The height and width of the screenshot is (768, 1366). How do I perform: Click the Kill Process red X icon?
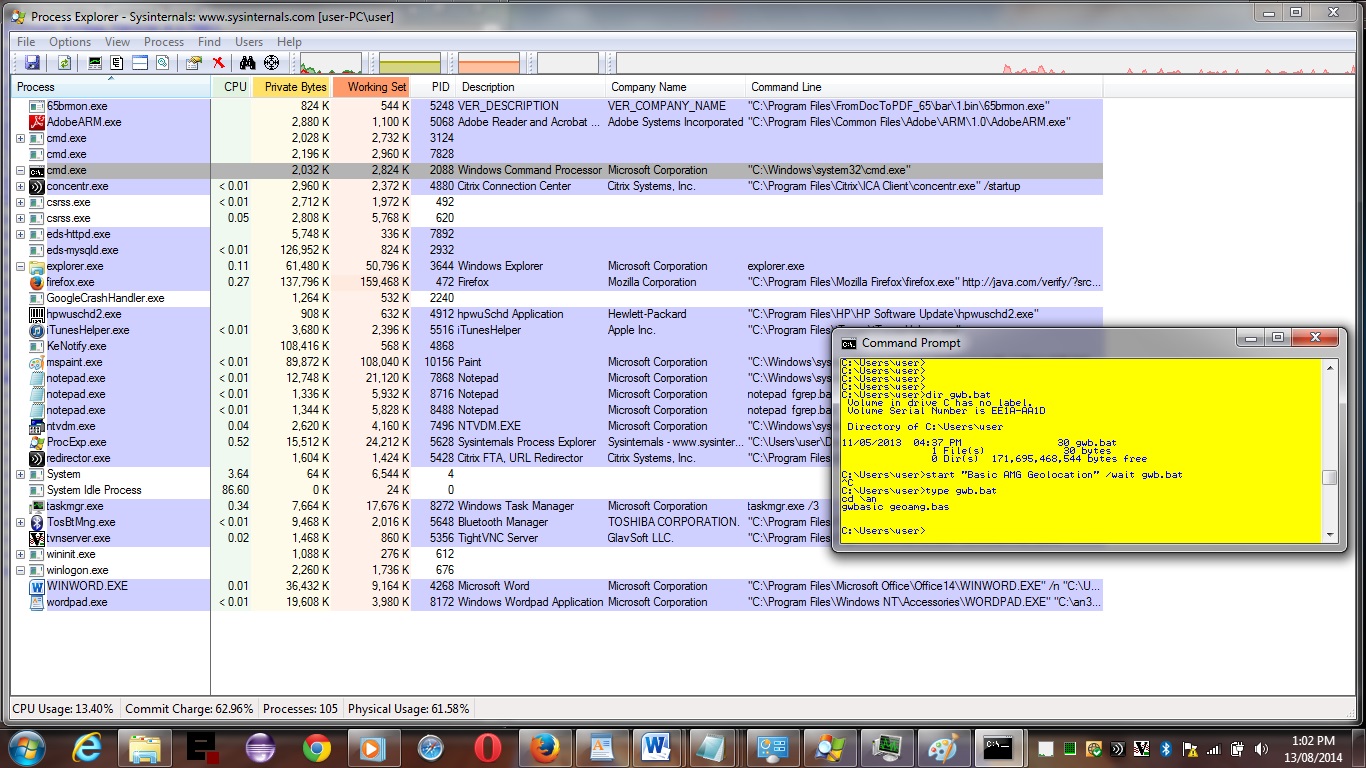point(218,63)
